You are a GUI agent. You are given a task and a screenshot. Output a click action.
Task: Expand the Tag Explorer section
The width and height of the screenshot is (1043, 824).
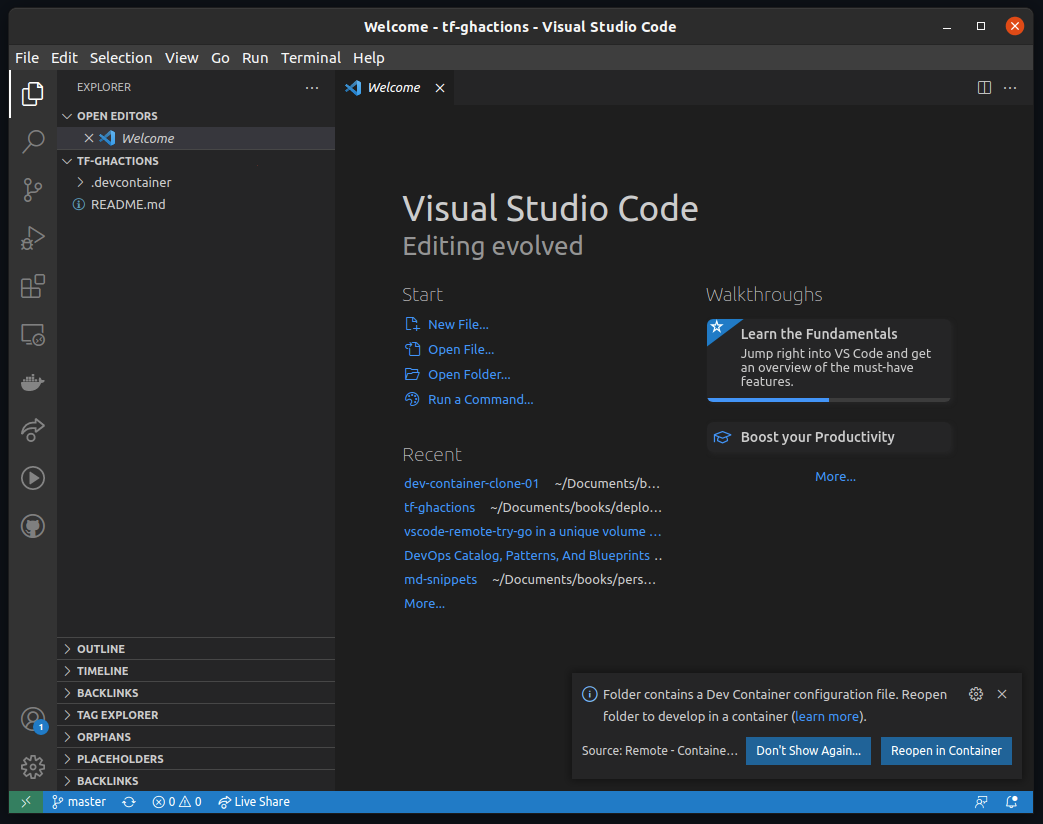pos(196,715)
